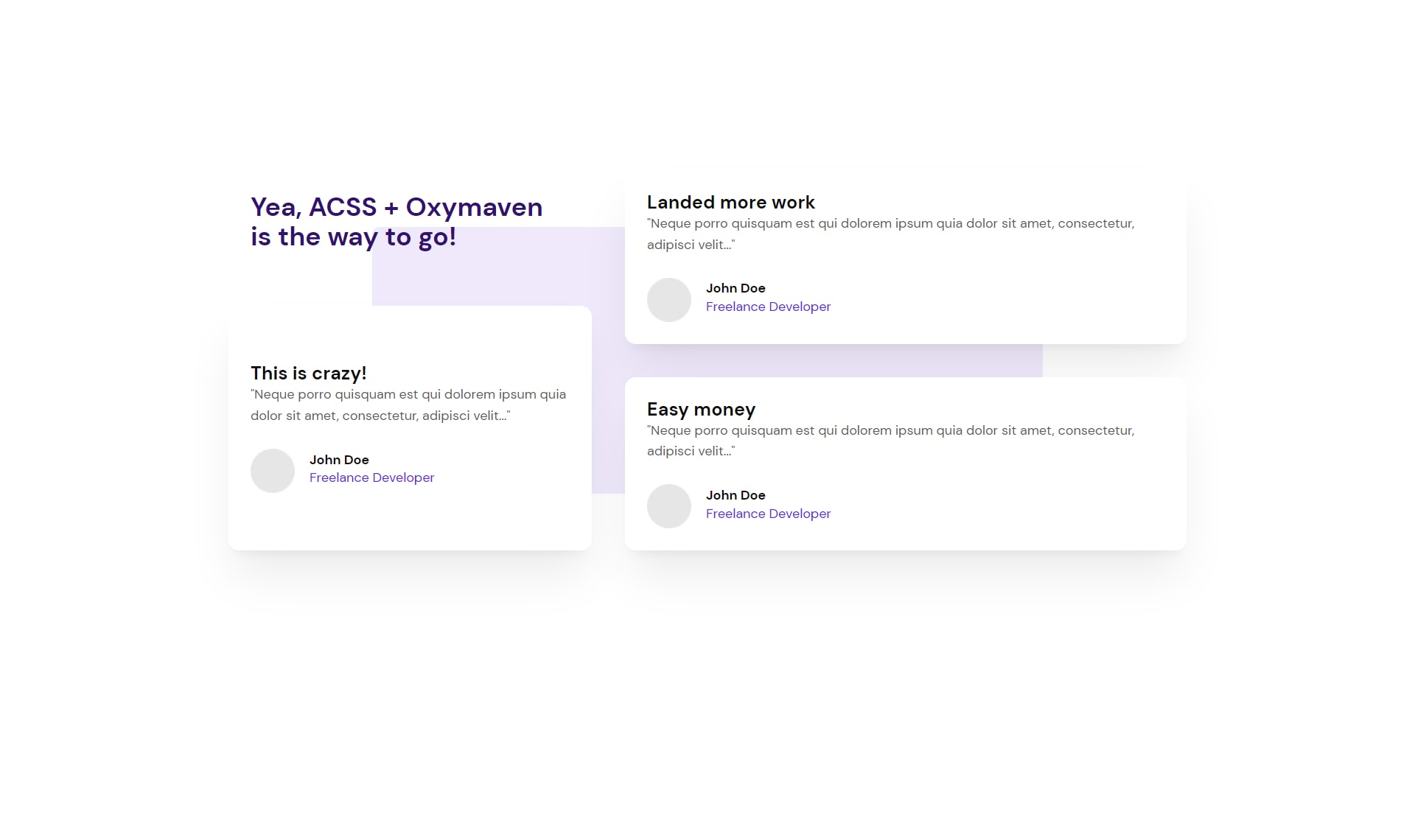The width and height of the screenshot is (1415, 840).
Task: Select the 'This is crazy!' heading
Action: (308, 374)
